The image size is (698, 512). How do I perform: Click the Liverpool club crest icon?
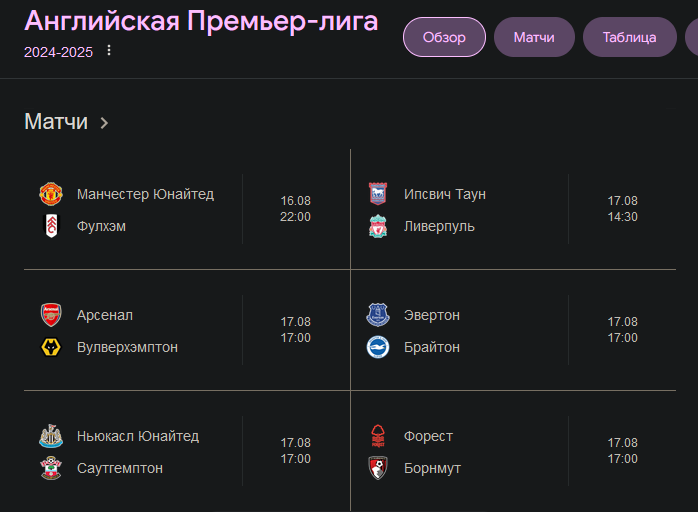[x=378, y=226]
